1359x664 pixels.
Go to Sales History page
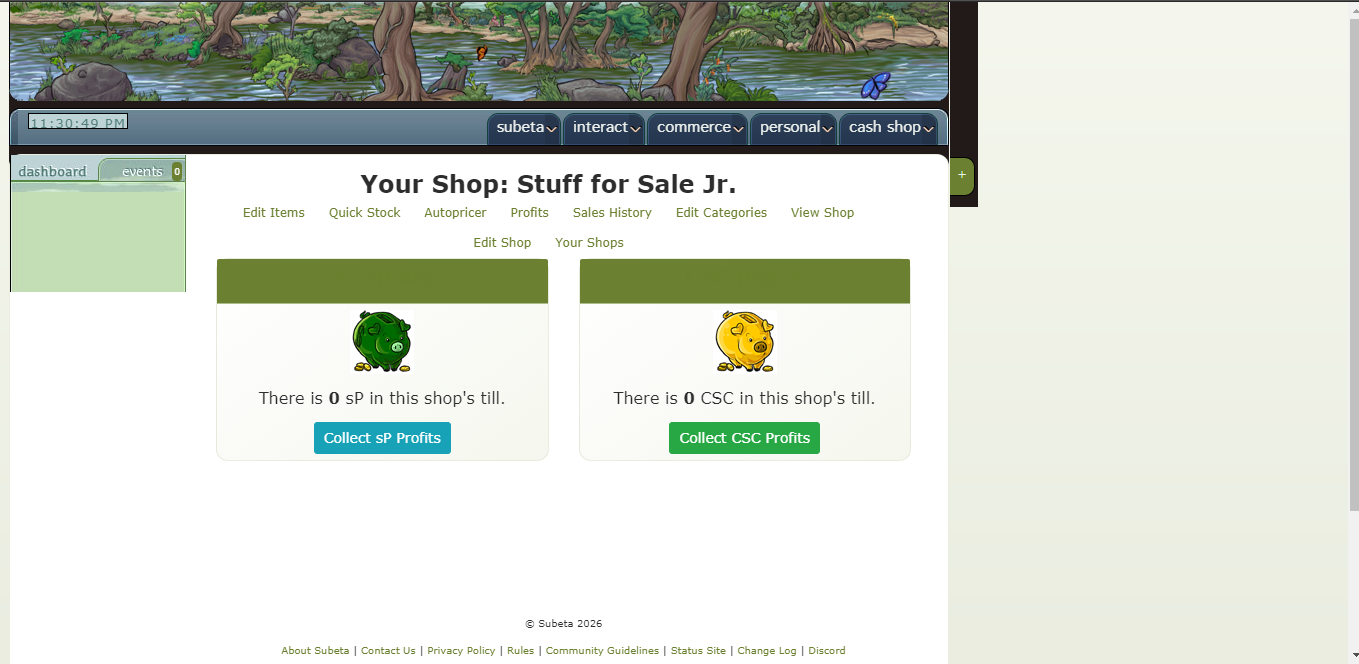[612, 213]
